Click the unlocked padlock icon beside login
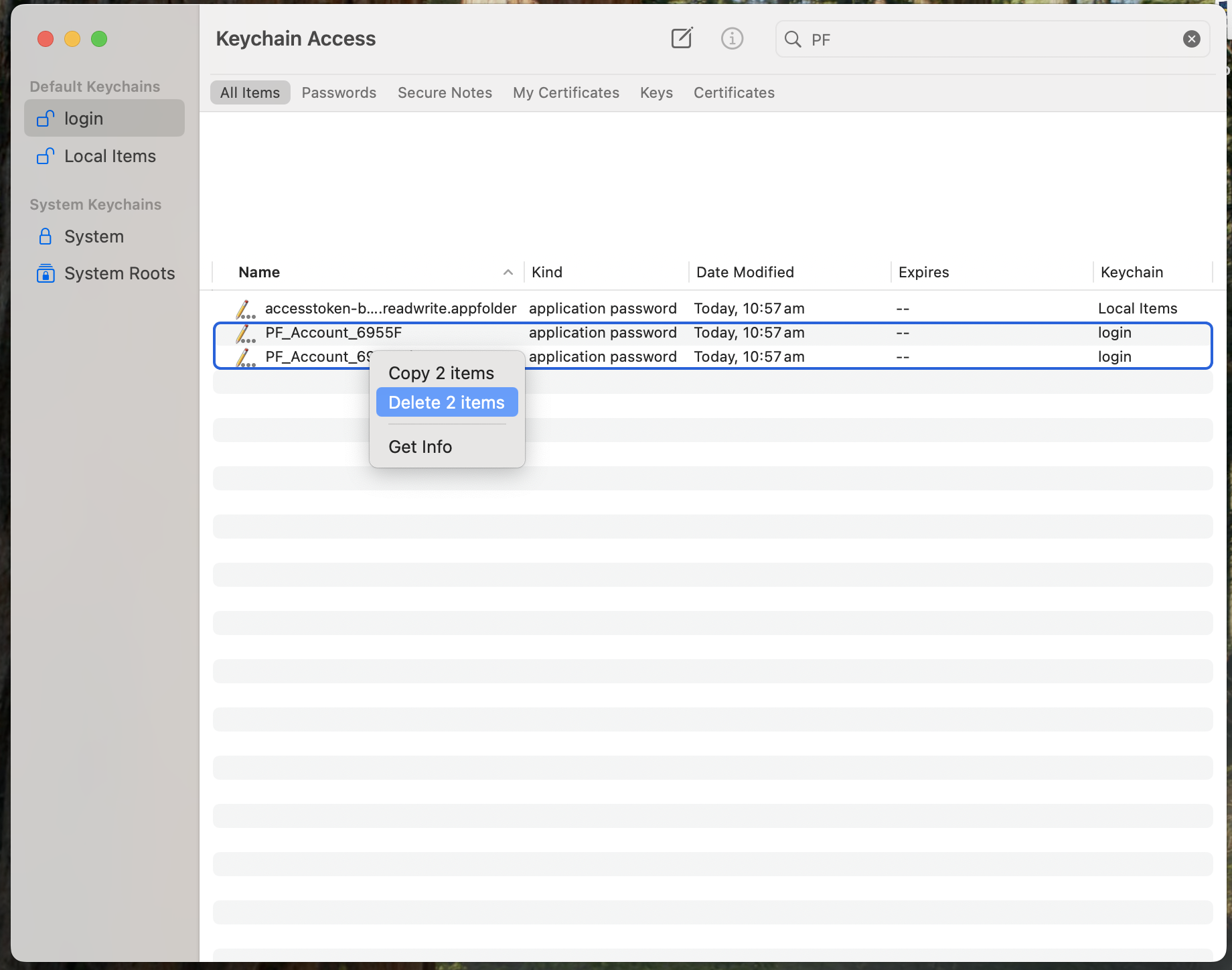Screen dimensions: 1232x970 click(x=46, y=119)
